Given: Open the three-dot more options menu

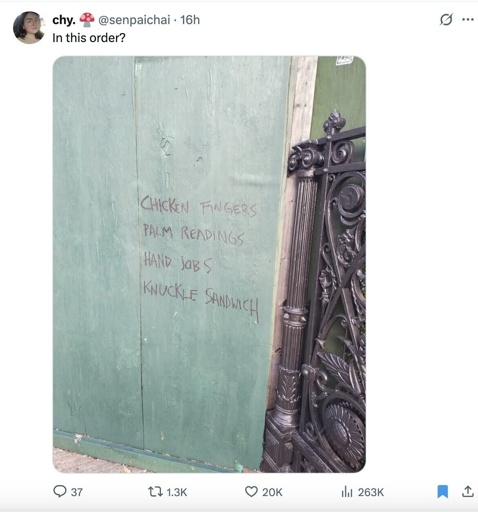Looking at the screenshot, I should (x=468, y=20).
